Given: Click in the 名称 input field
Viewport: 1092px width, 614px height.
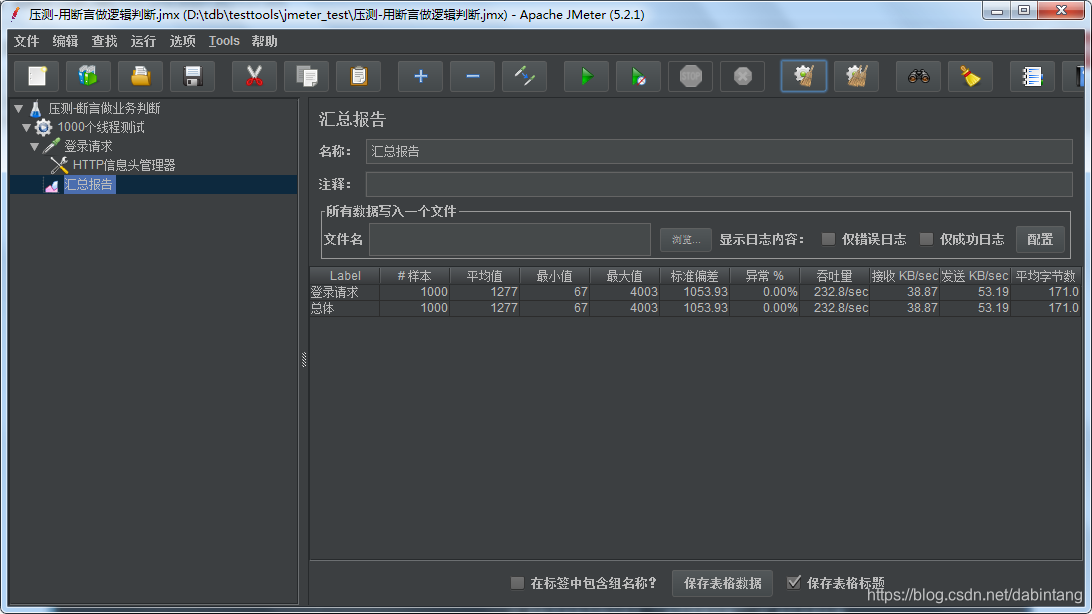Looking at the screenshot, I should tap(719, 151).
